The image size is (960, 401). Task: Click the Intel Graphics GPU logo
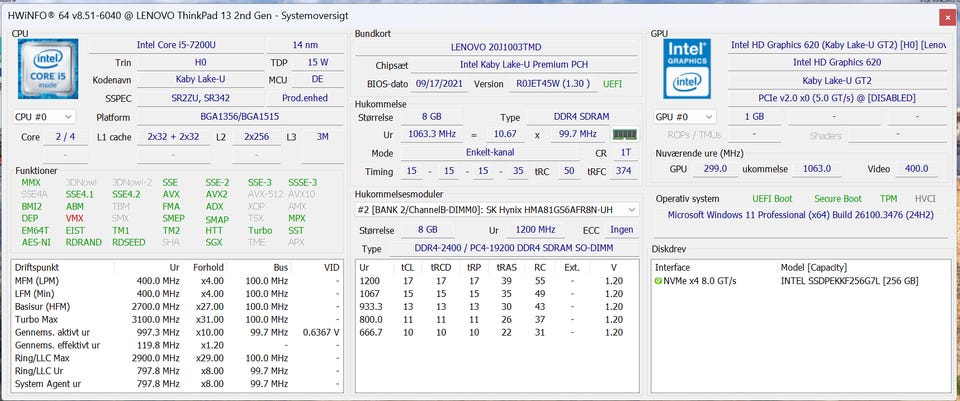pos(687,69)
